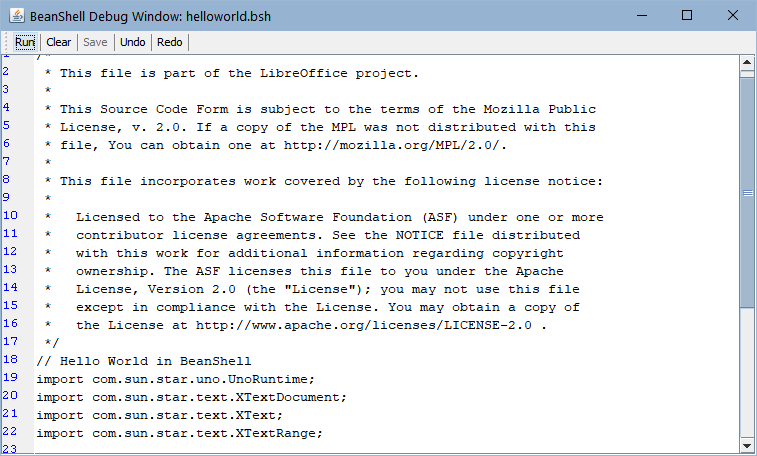Click line number 10 in the gutter
This screenshot has height=456, width=757.
(10, 215)
